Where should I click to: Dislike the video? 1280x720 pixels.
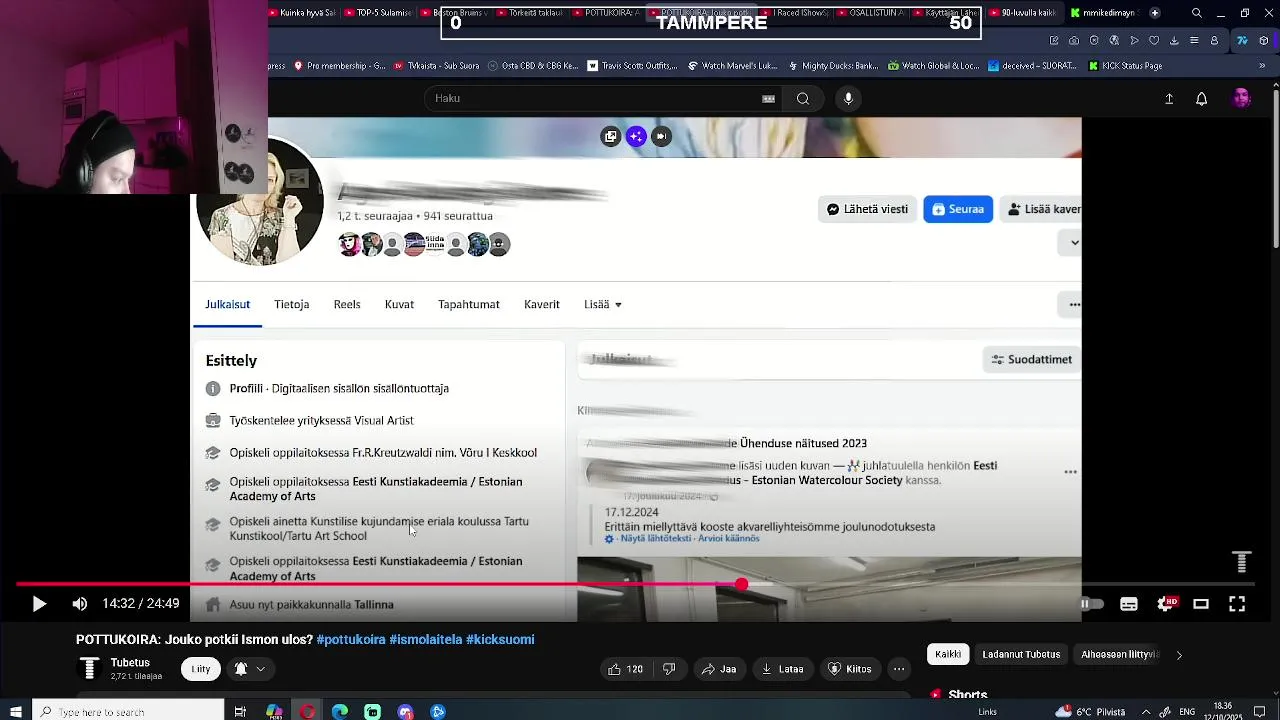coord(669,669)
